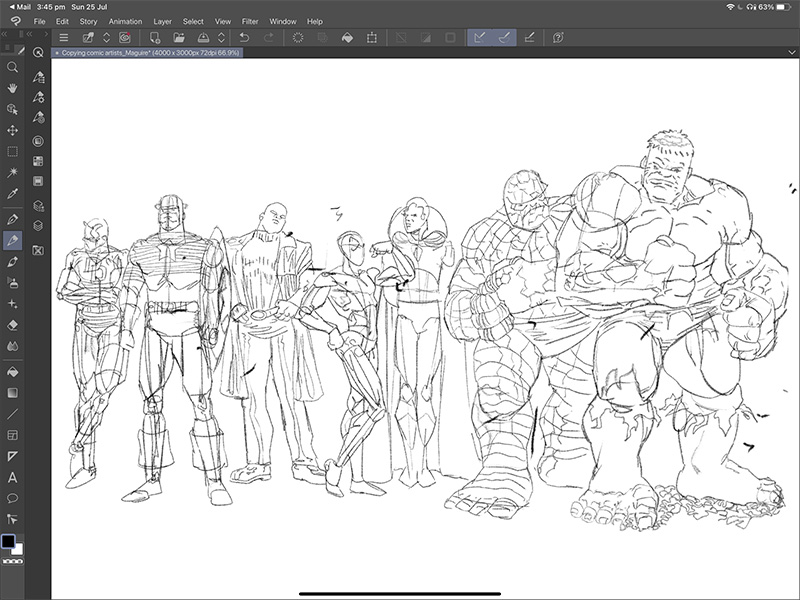Open the Brush Size palette icon
This screenshot has width=800, height=600.
[x=38, y=117]
